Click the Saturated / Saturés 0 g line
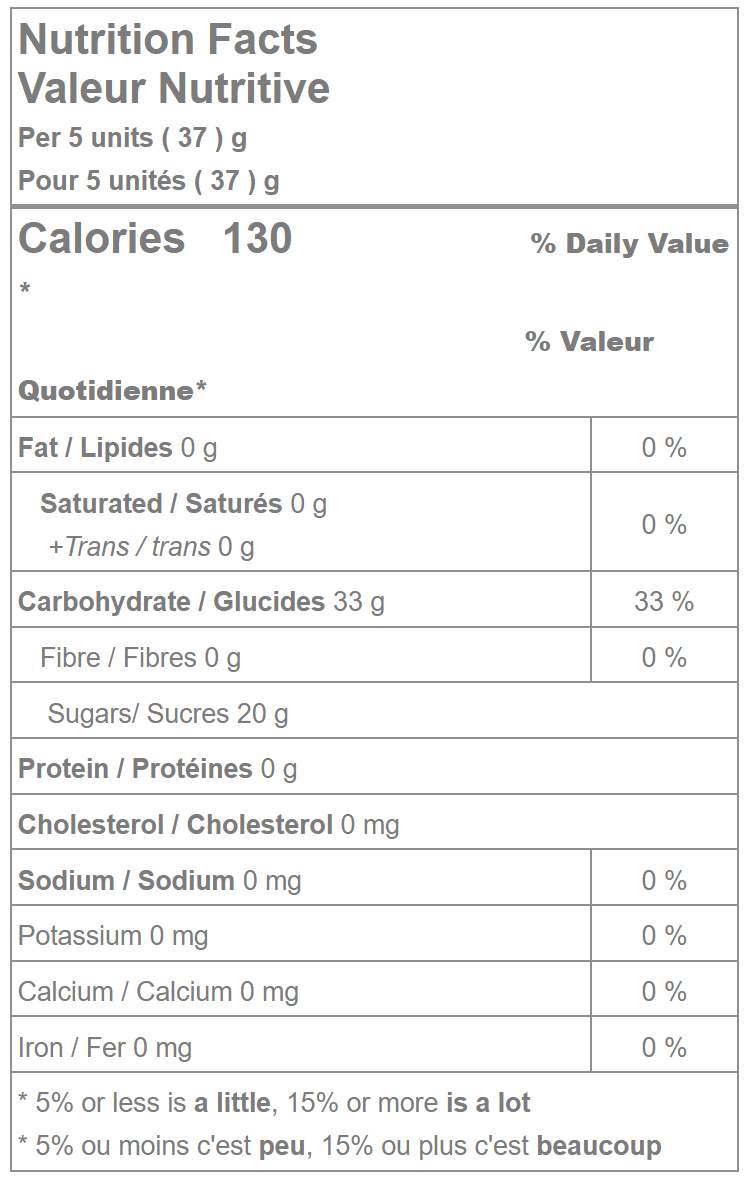The image size is (752, 1184). (183, 503)
